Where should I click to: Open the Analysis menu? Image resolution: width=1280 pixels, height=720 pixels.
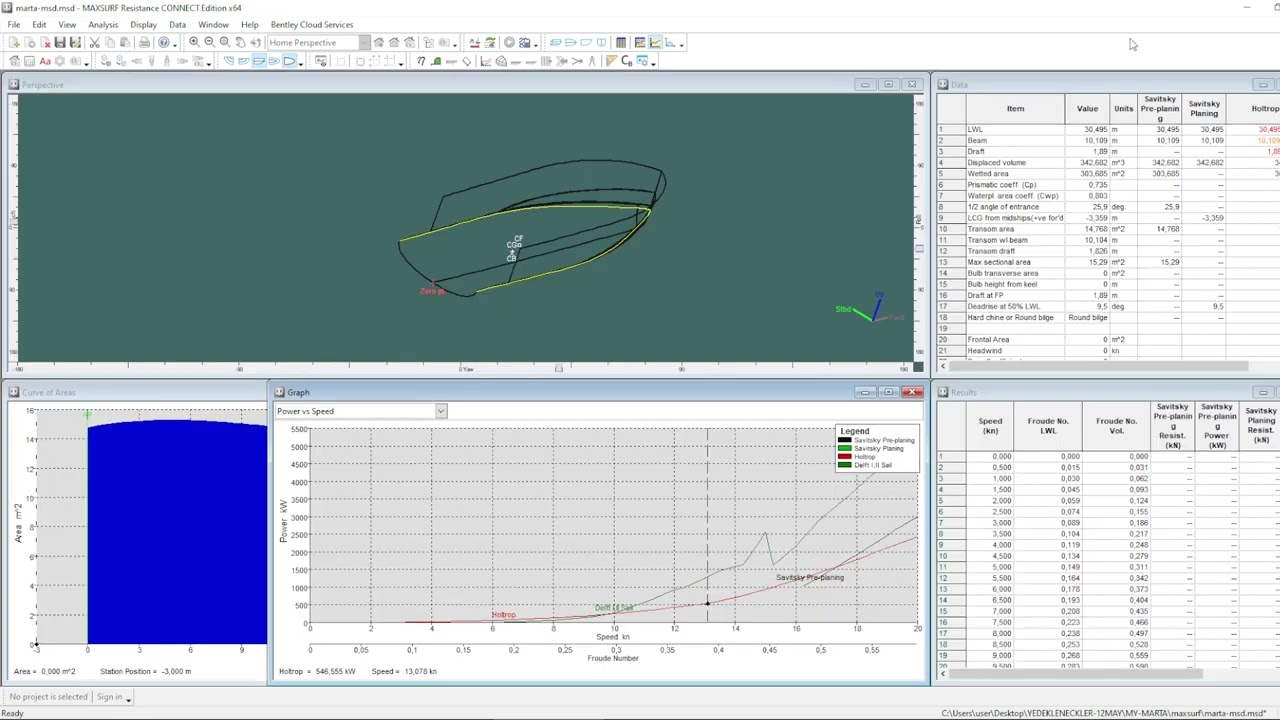[103, 25]
